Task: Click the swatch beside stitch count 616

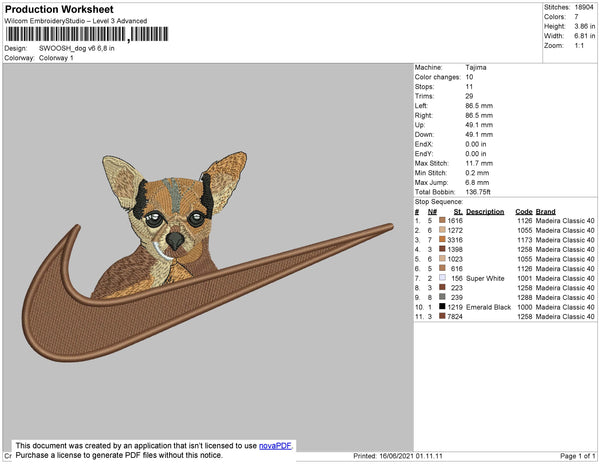Action: (442, 268)
